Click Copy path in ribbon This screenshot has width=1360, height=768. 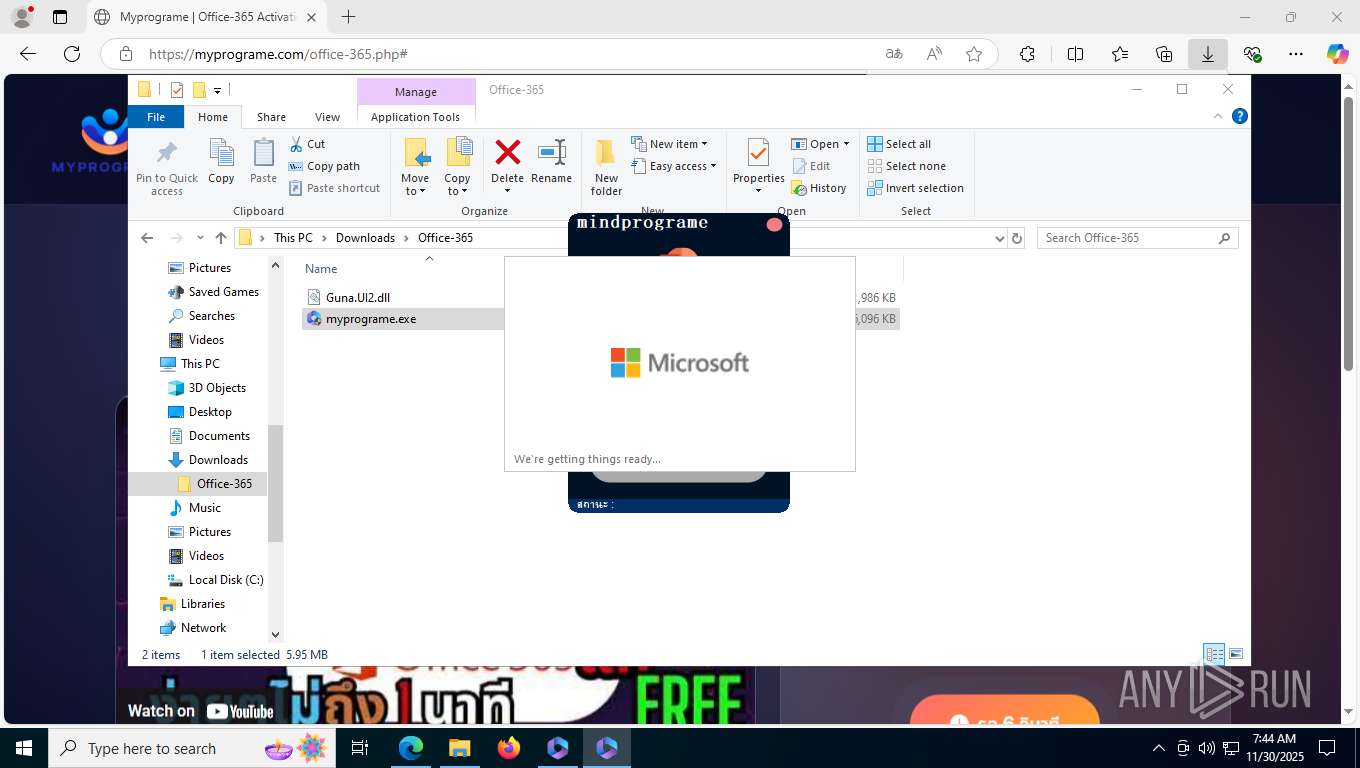[324, 166]
